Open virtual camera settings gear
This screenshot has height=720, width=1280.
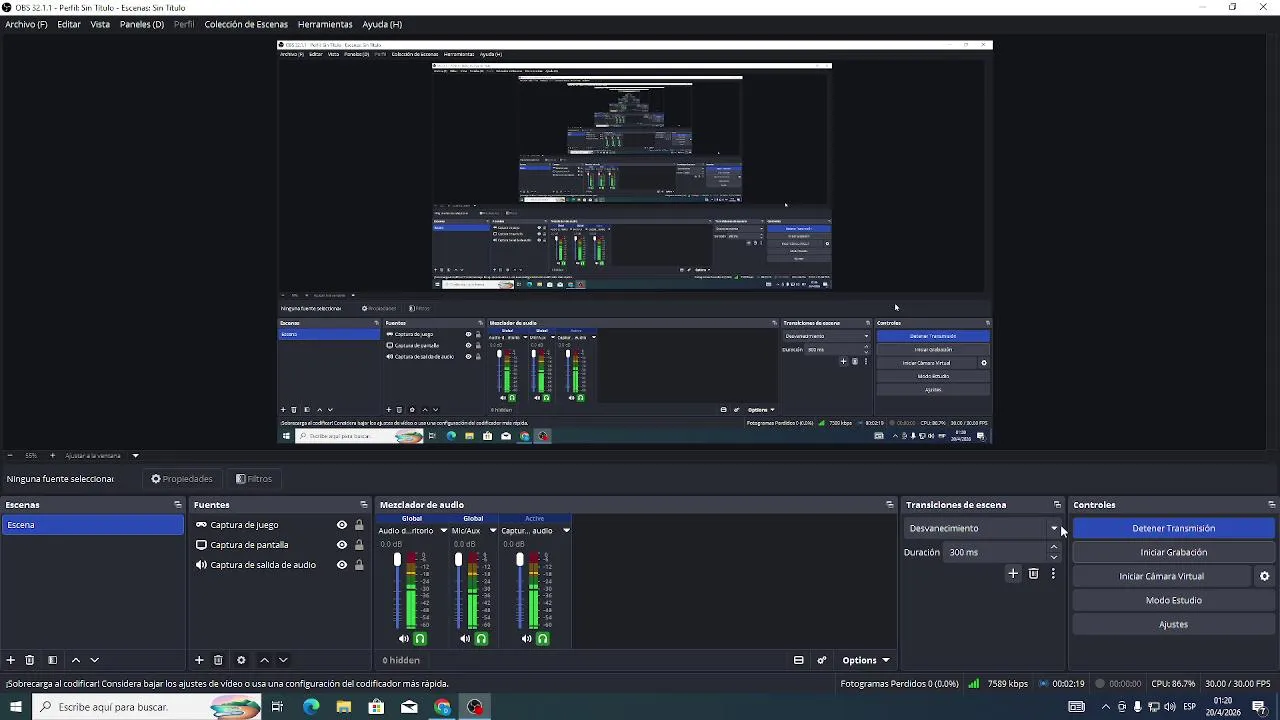[x=1264, y=576]
